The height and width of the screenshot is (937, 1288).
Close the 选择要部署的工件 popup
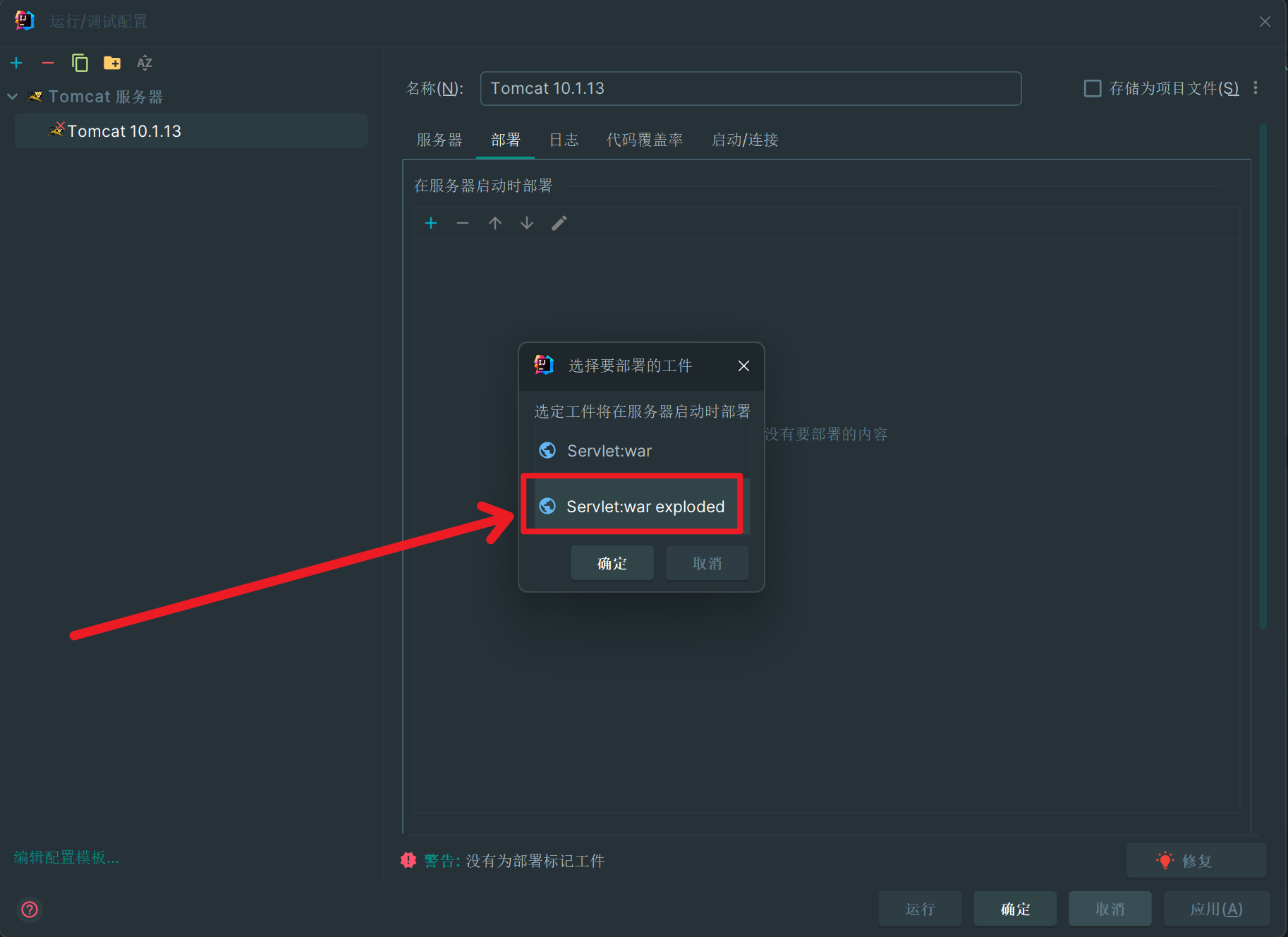tap(743, 365)
